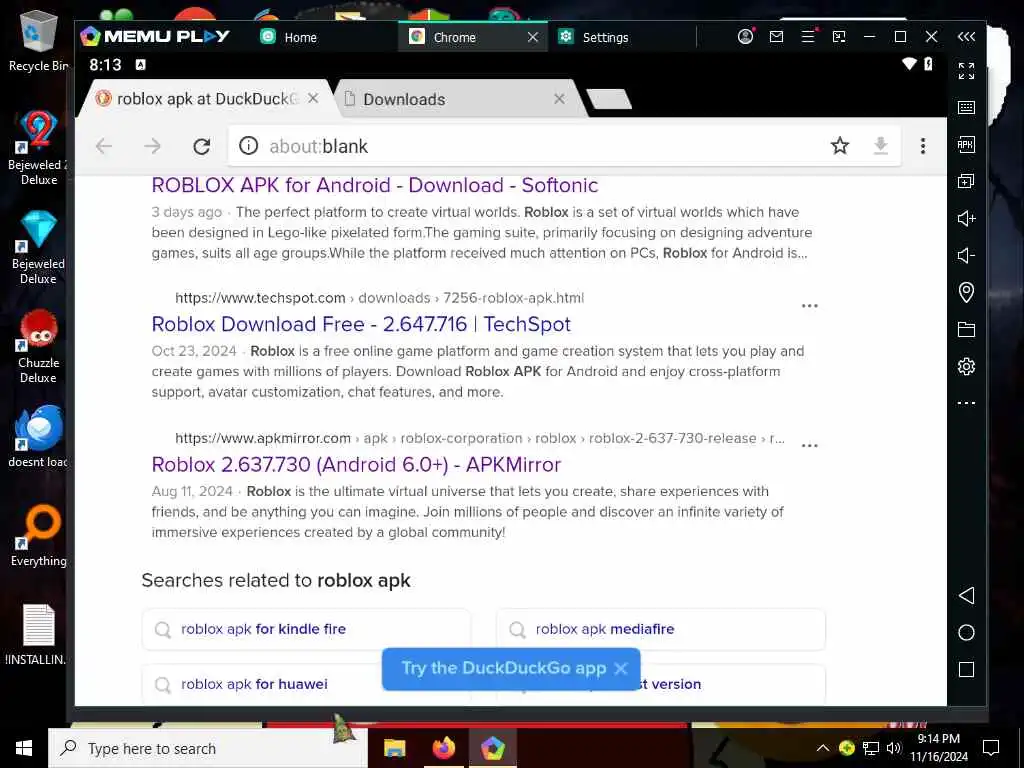Image resolution: width=1024 pixels, height=768 pixels.
Task: Open options dots for APKMirror result
Action: (809, 445)
